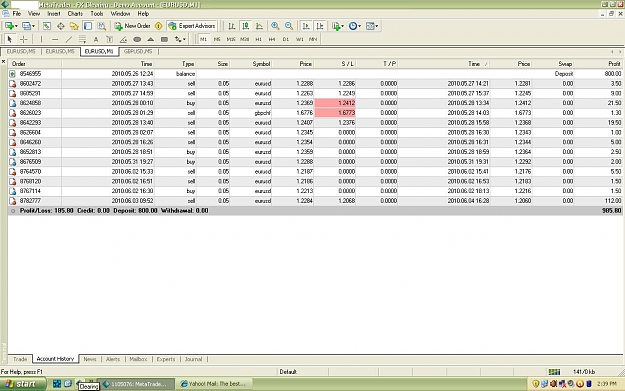
Task: Click red highlighted S/L cell 1.2412
Action: 335,103
